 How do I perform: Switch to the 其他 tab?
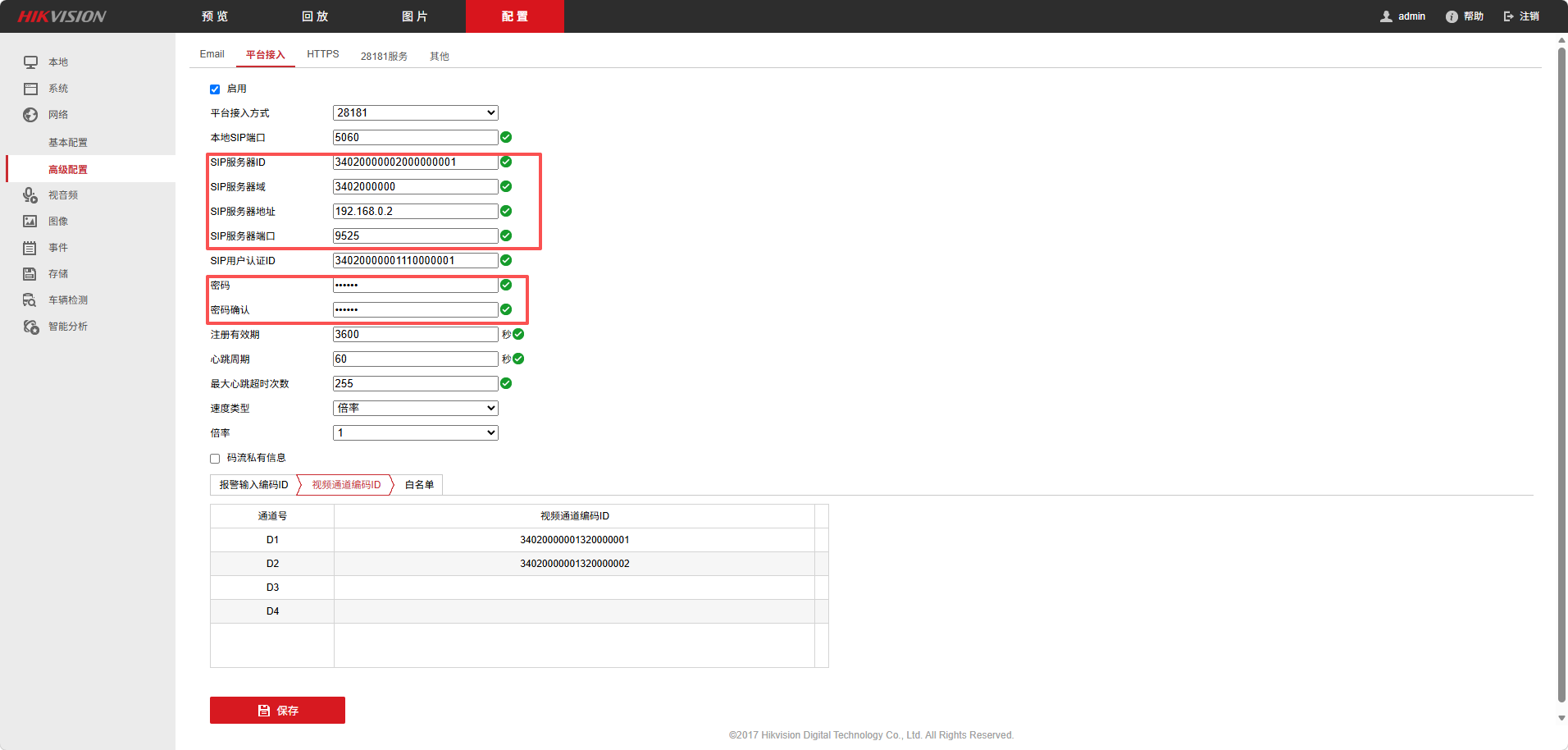(440, 56)
